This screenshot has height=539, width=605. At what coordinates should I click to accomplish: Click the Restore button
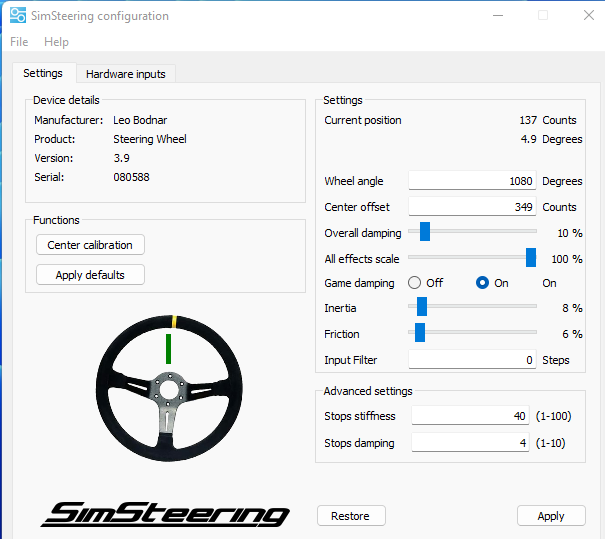(x=351, y=516)
